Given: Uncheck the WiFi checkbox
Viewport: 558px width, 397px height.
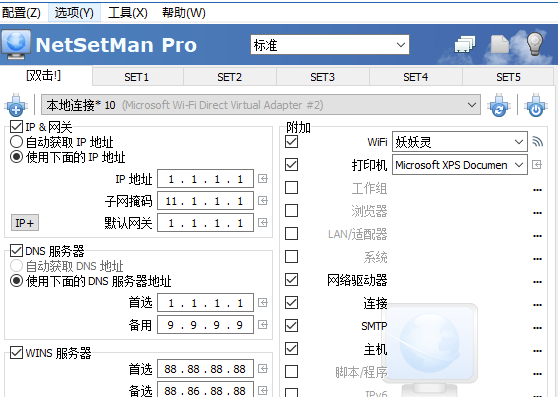Looking at the screenshot, I should 291,142.
